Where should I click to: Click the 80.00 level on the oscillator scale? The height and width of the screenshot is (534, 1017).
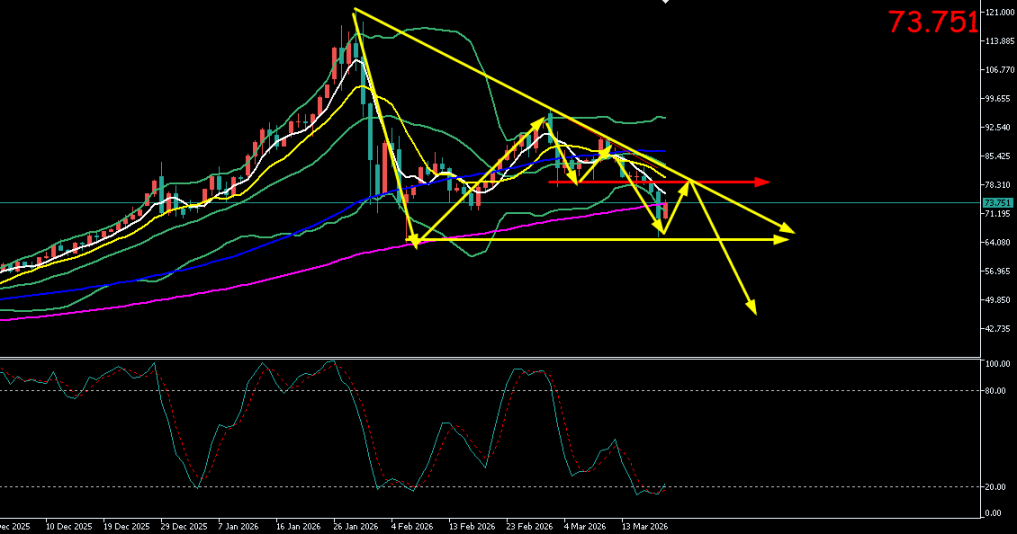click(995, 391)
